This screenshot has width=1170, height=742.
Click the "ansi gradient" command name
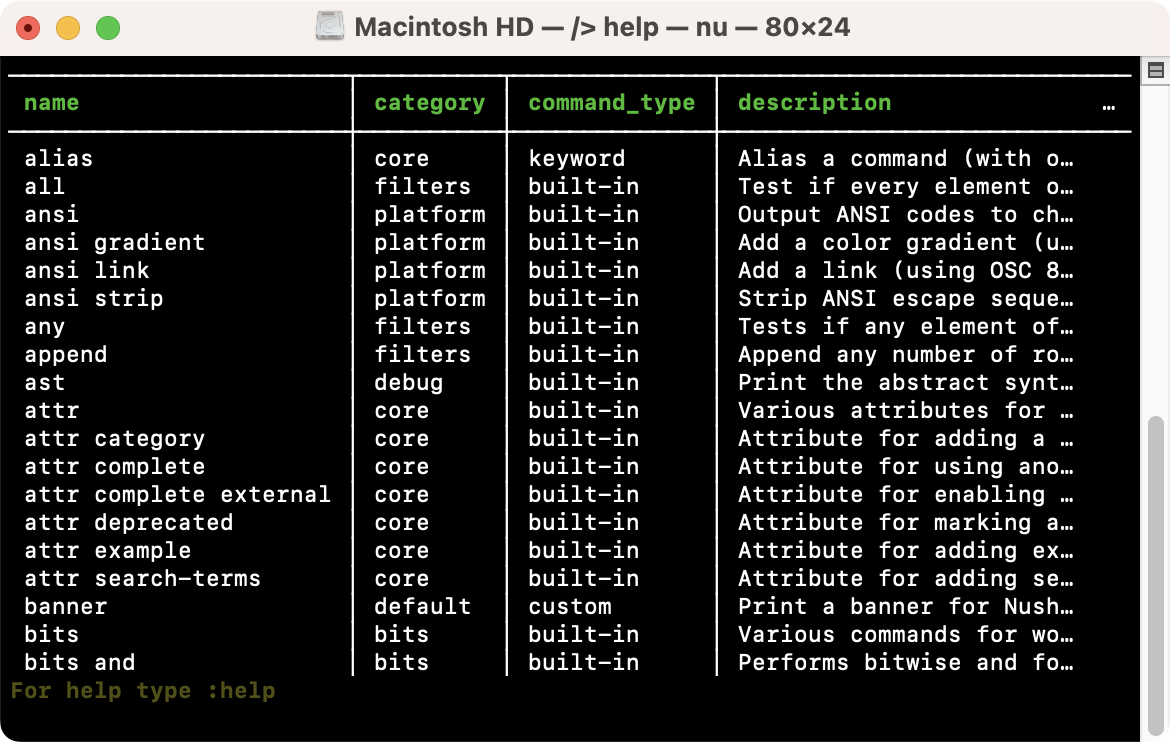pyautogui.click(x=114, y=243)
